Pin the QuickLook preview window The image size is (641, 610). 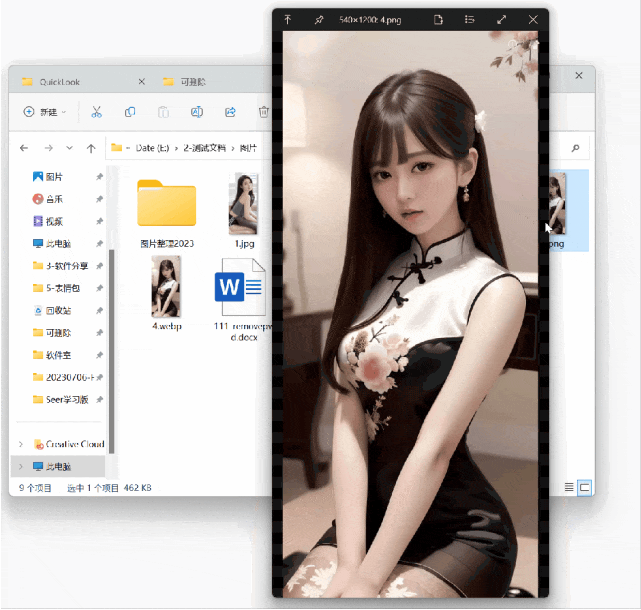pos(319,20)
